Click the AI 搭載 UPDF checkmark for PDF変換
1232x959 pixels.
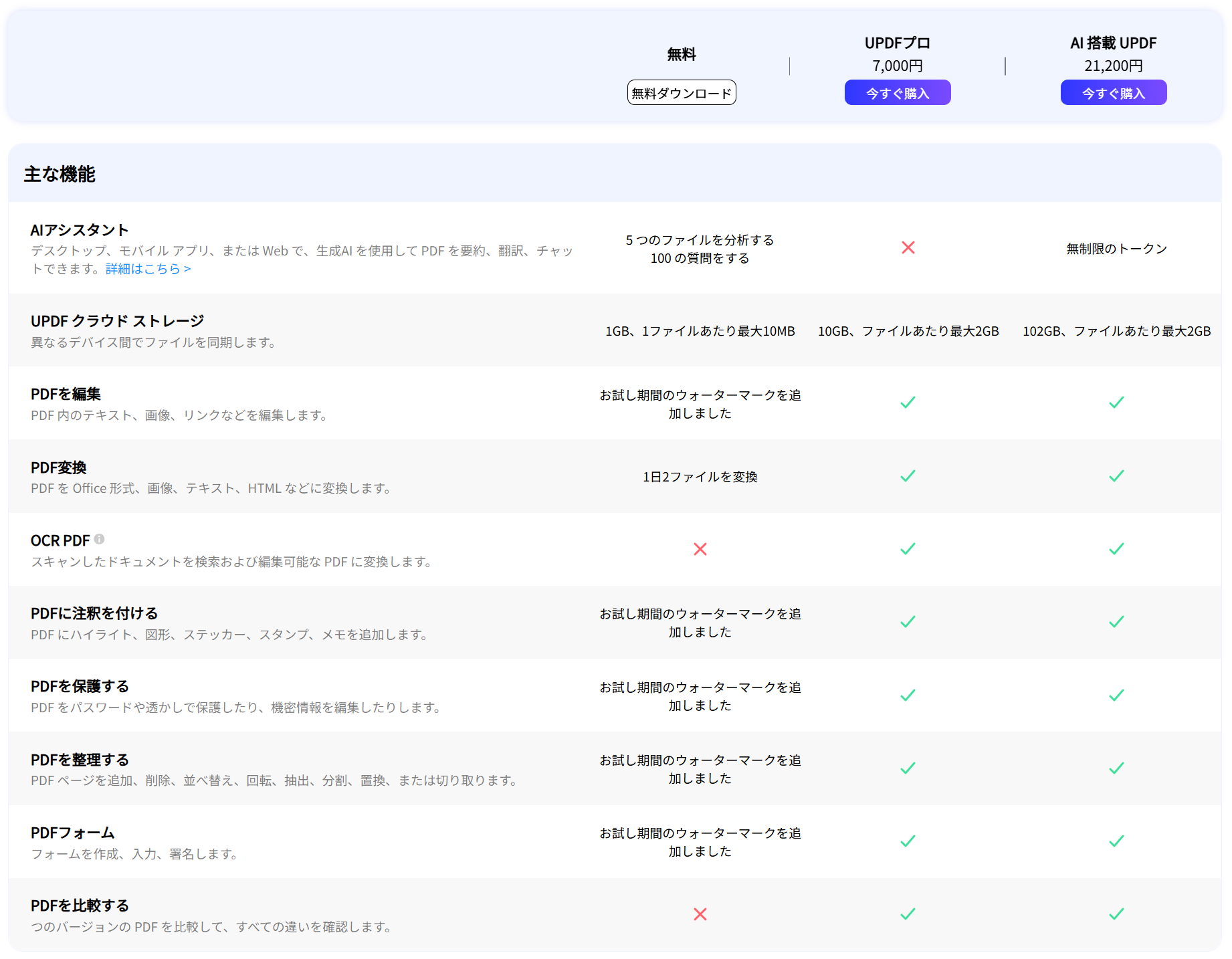[1117, 476]
